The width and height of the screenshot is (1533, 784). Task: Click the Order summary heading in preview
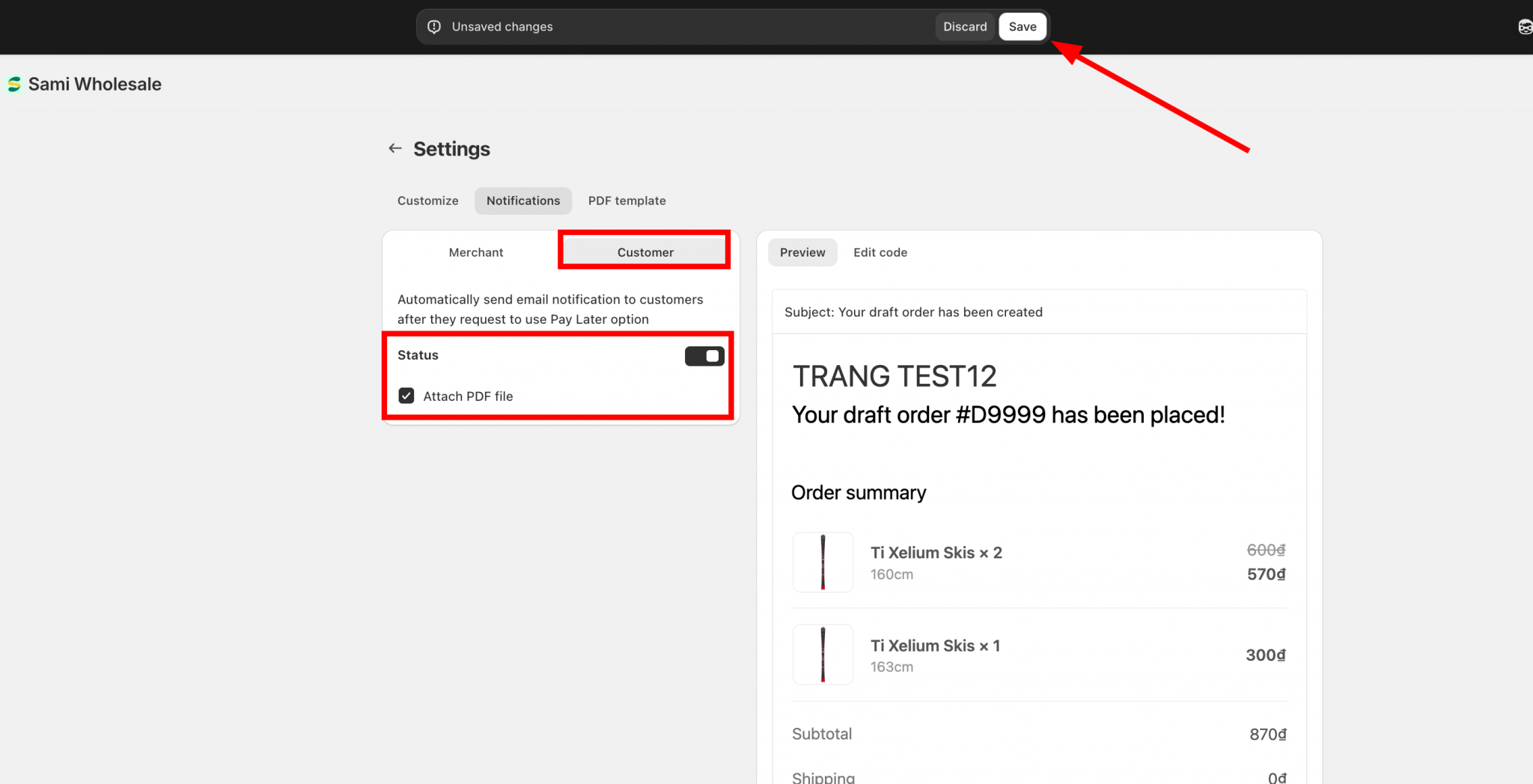tap(859, 492)
